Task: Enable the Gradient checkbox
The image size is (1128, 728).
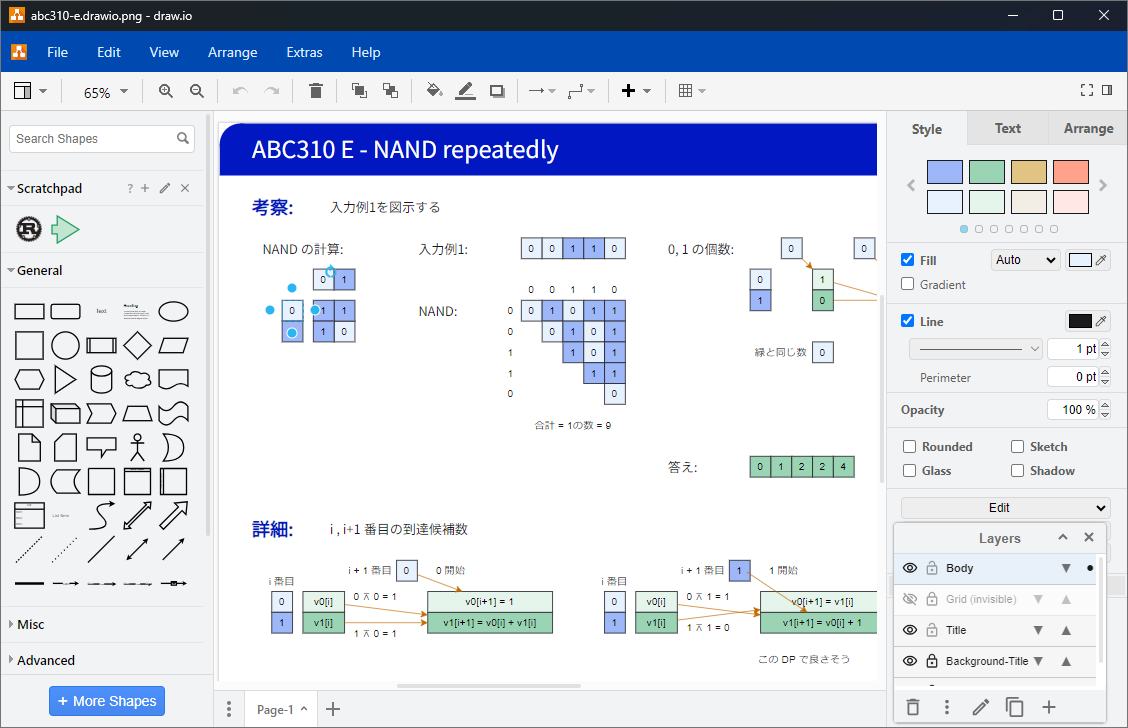Action: pyautogui.click(x=908, y=284)
